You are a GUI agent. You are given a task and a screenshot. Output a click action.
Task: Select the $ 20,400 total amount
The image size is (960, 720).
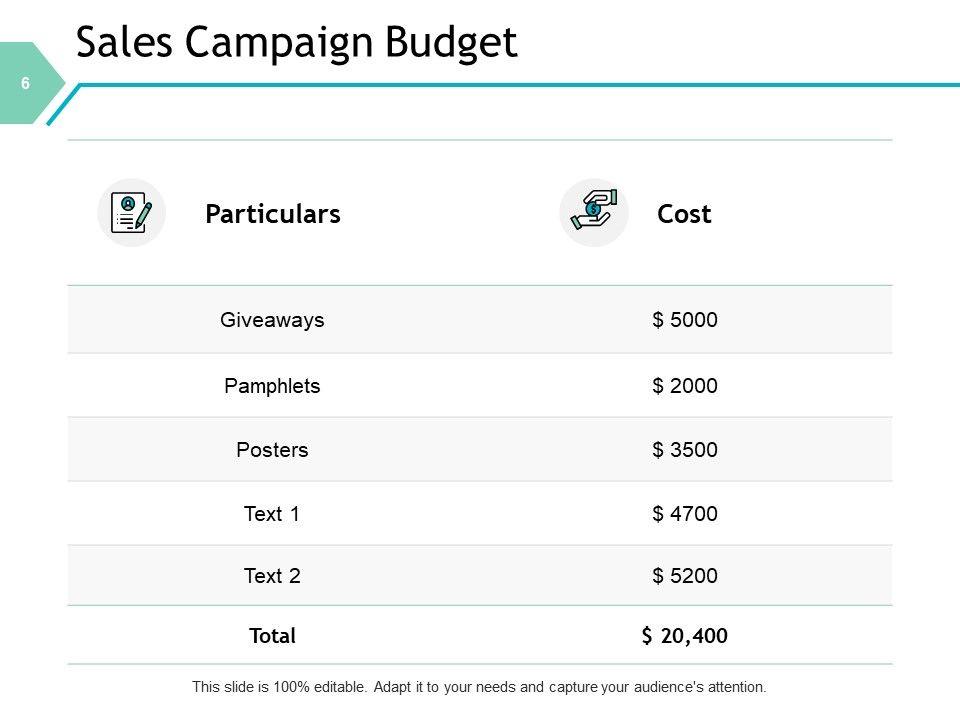pyautogui.click(x=685, y=636)
